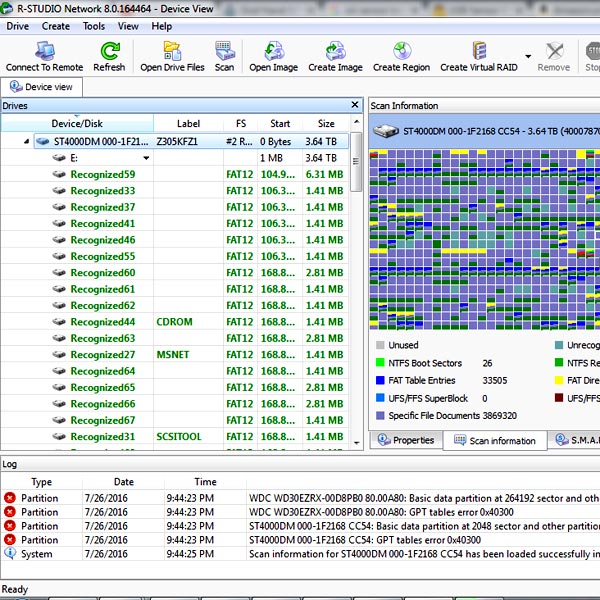This screenshot has width=600, height=600.
Task: Open the Drive menu
Action: (x=18, y=26)
